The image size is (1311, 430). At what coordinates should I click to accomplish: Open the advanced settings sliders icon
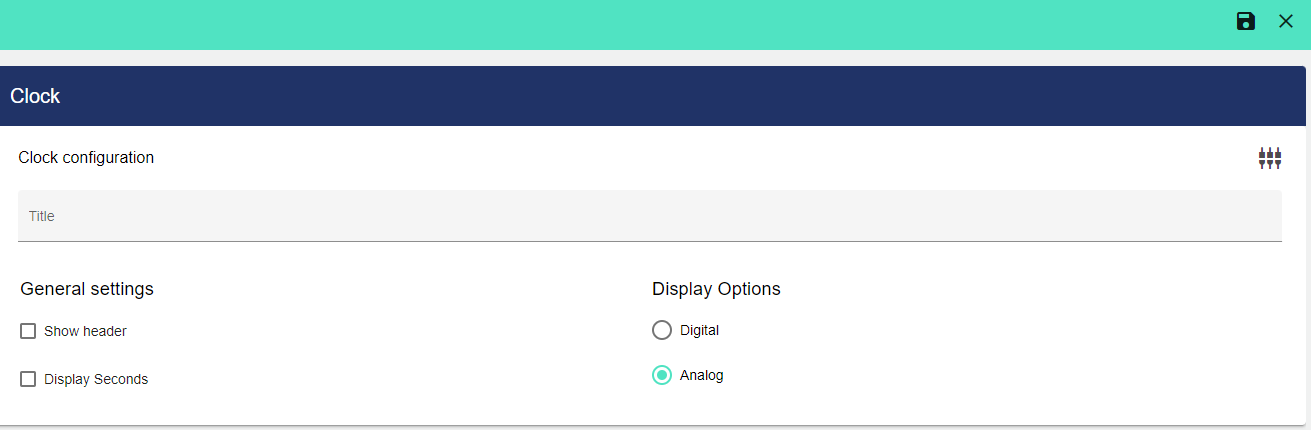(1269, 158)
